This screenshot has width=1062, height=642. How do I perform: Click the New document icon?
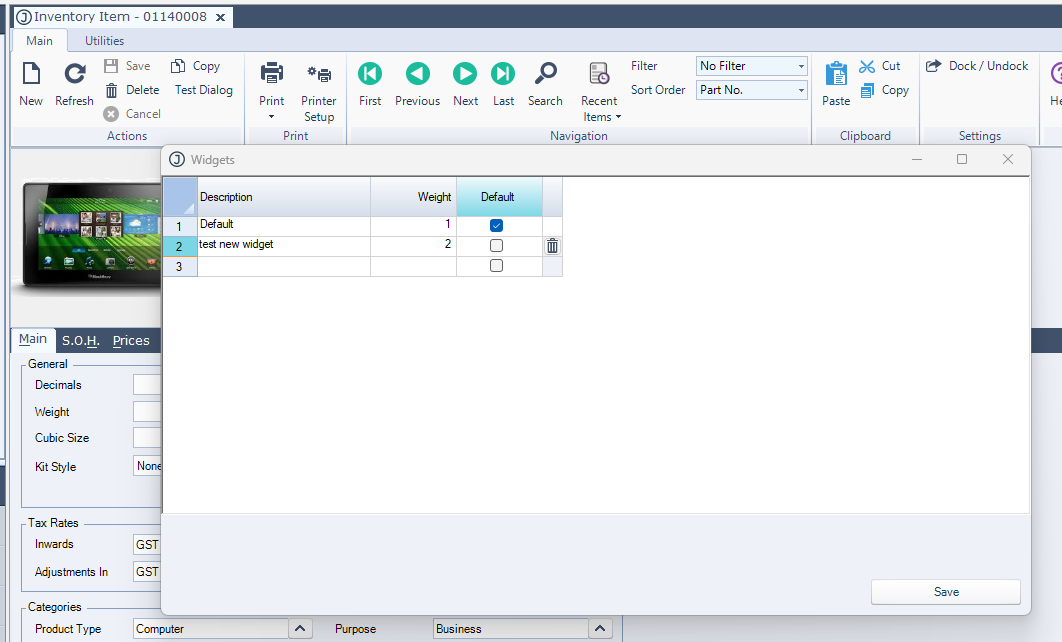point(31,75)
